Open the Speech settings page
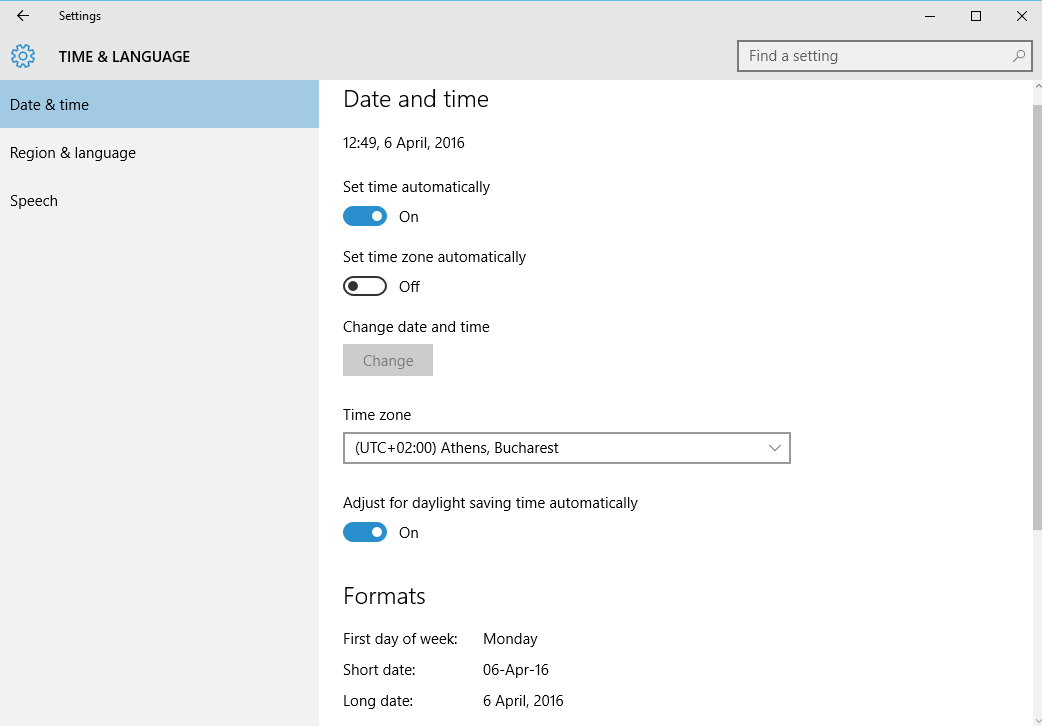Image resolution: width=1042 pixels, height=726 pixels. (33, 200)
